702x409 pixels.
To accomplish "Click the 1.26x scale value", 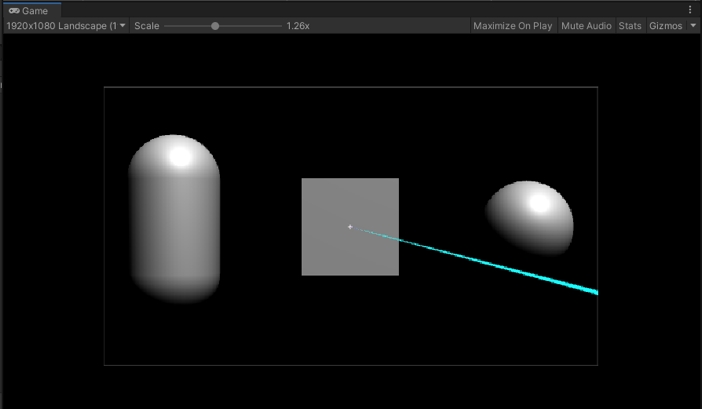I will [x=298, y=26].
